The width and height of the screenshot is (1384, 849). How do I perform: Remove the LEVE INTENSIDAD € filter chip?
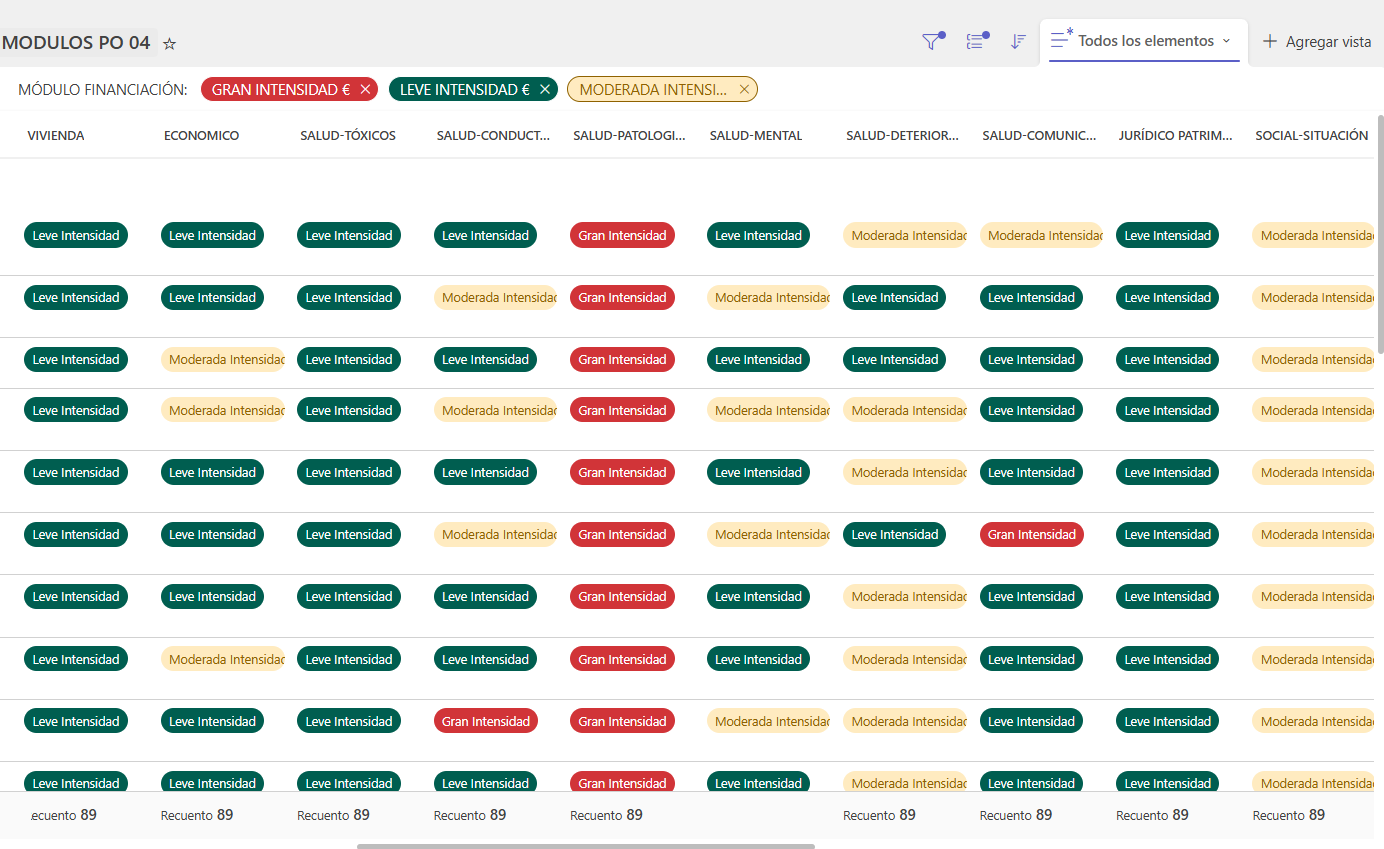pos(545,90)
